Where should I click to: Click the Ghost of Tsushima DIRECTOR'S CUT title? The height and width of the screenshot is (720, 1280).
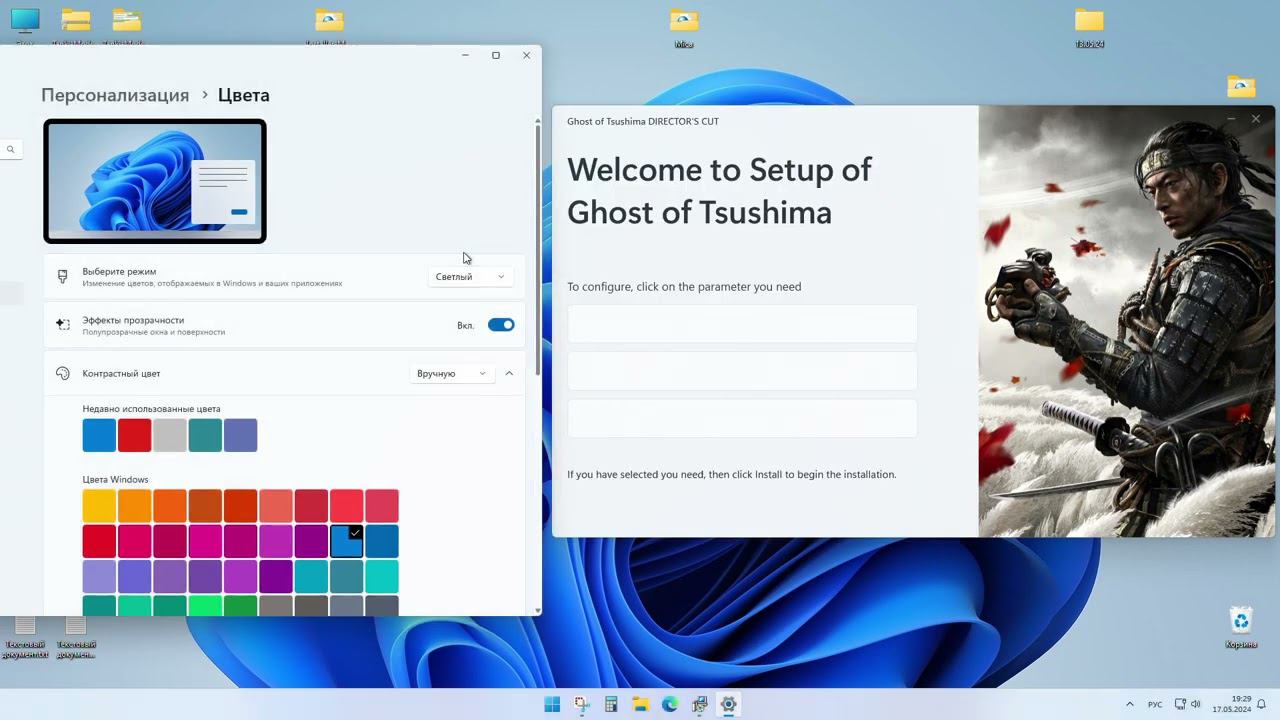643,121
